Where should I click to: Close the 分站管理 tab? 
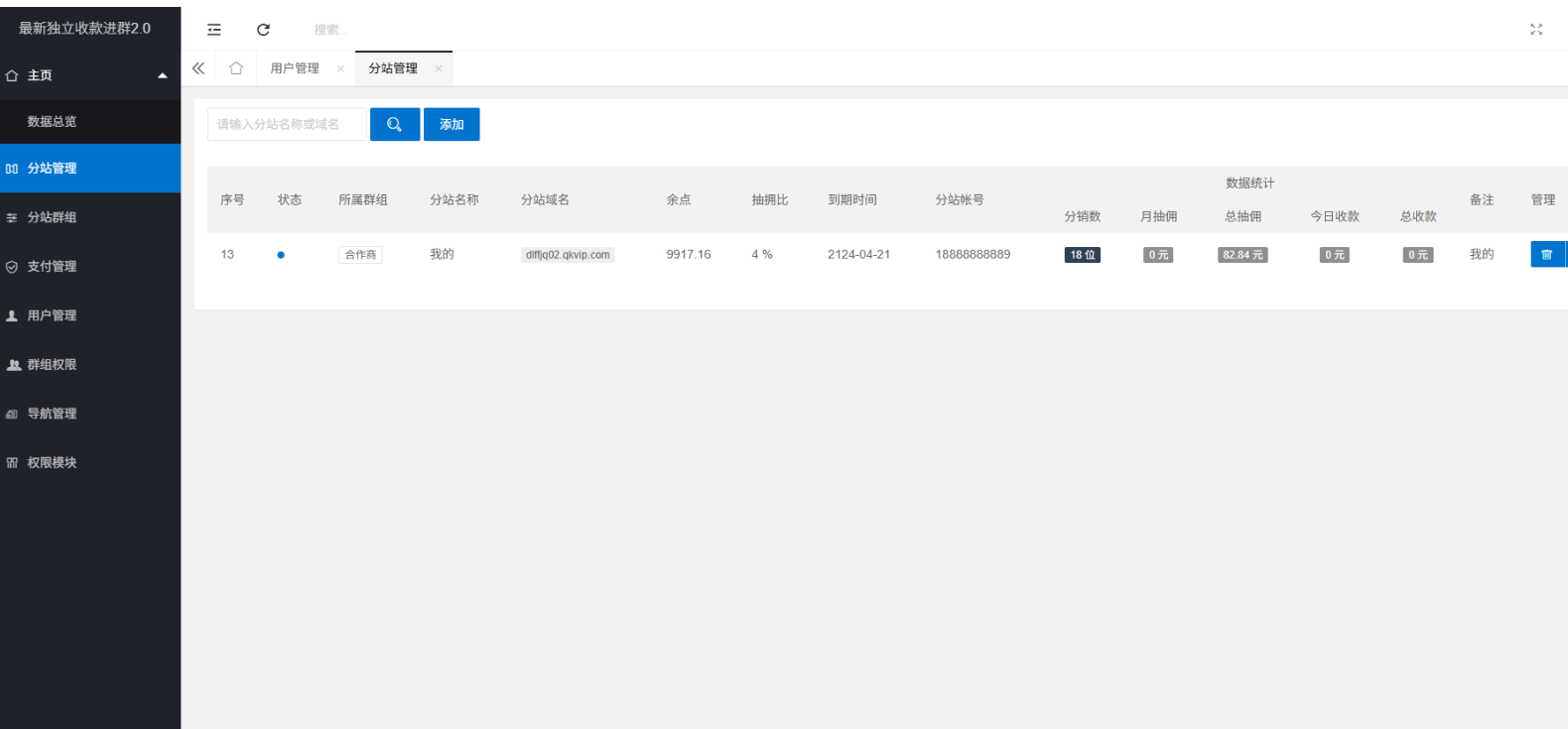click(439, 68)
